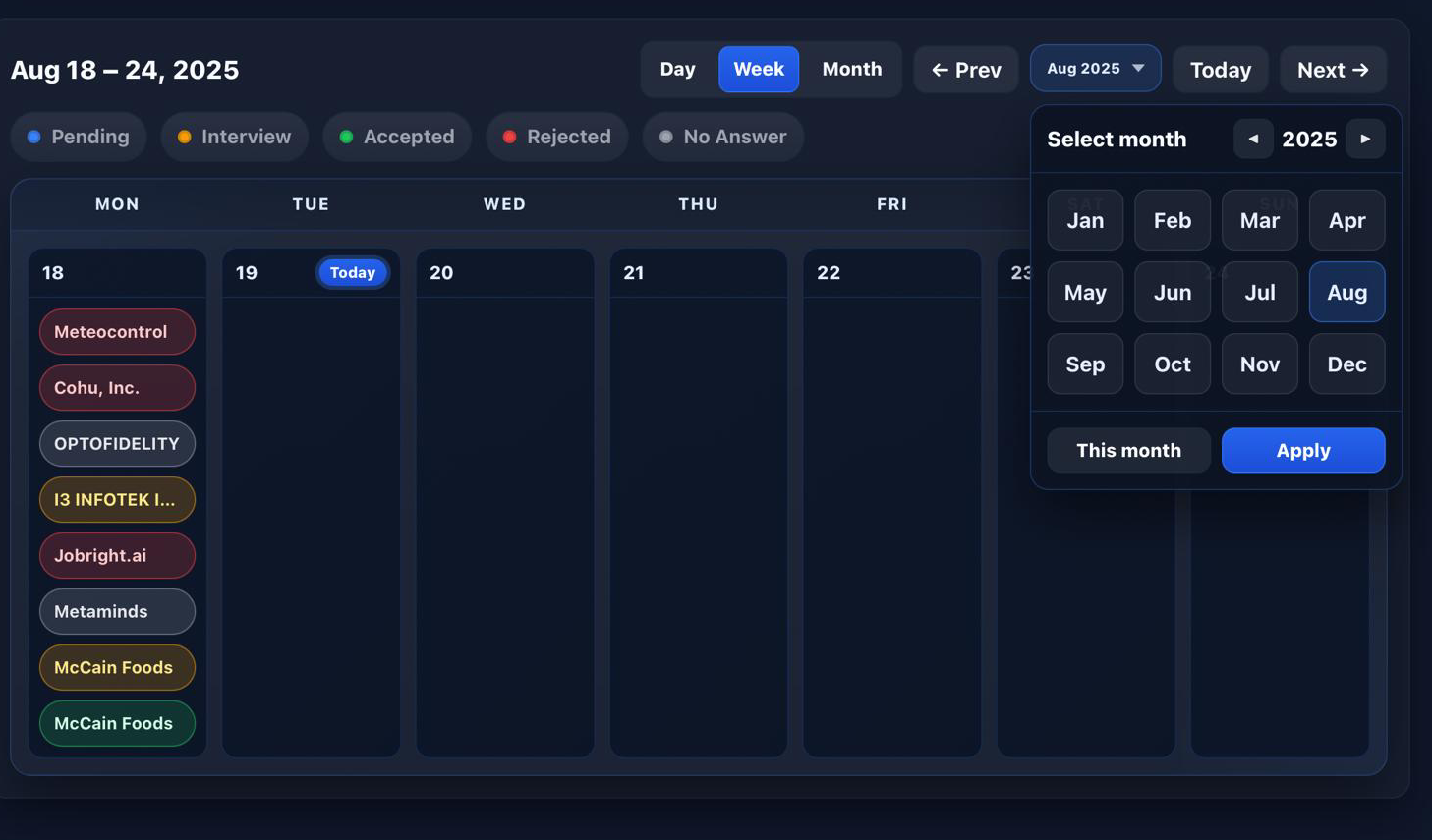Viewport: 1432px width, 840px height.
Task: Toggle the Pending status filter
Action: pyautogui.click(x=79, y=137)
